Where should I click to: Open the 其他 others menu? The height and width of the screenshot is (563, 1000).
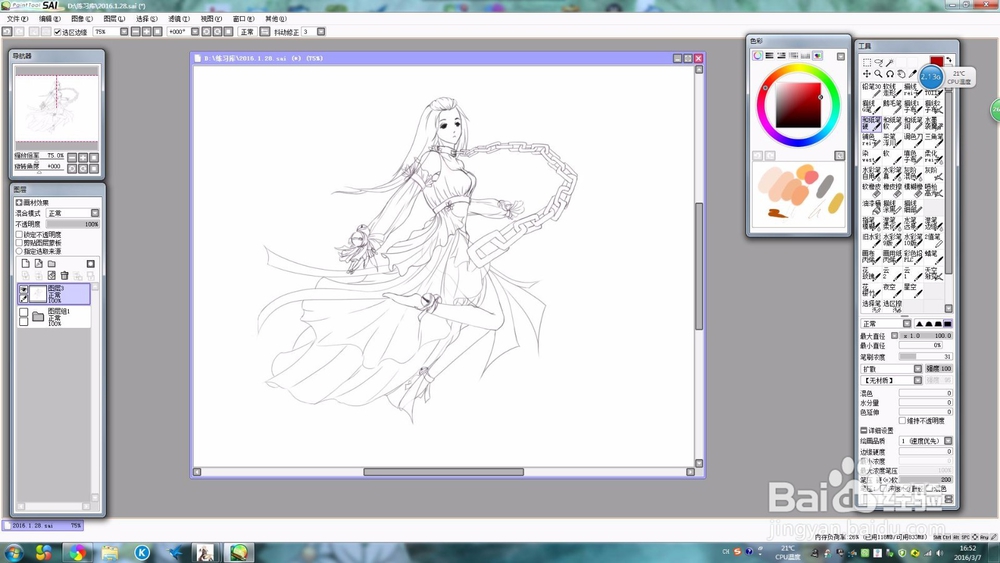click(276, 19)
